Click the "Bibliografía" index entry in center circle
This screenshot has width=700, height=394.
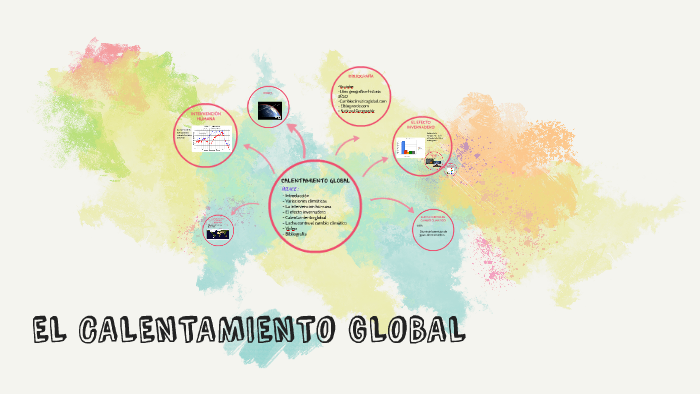pos(295,234)
